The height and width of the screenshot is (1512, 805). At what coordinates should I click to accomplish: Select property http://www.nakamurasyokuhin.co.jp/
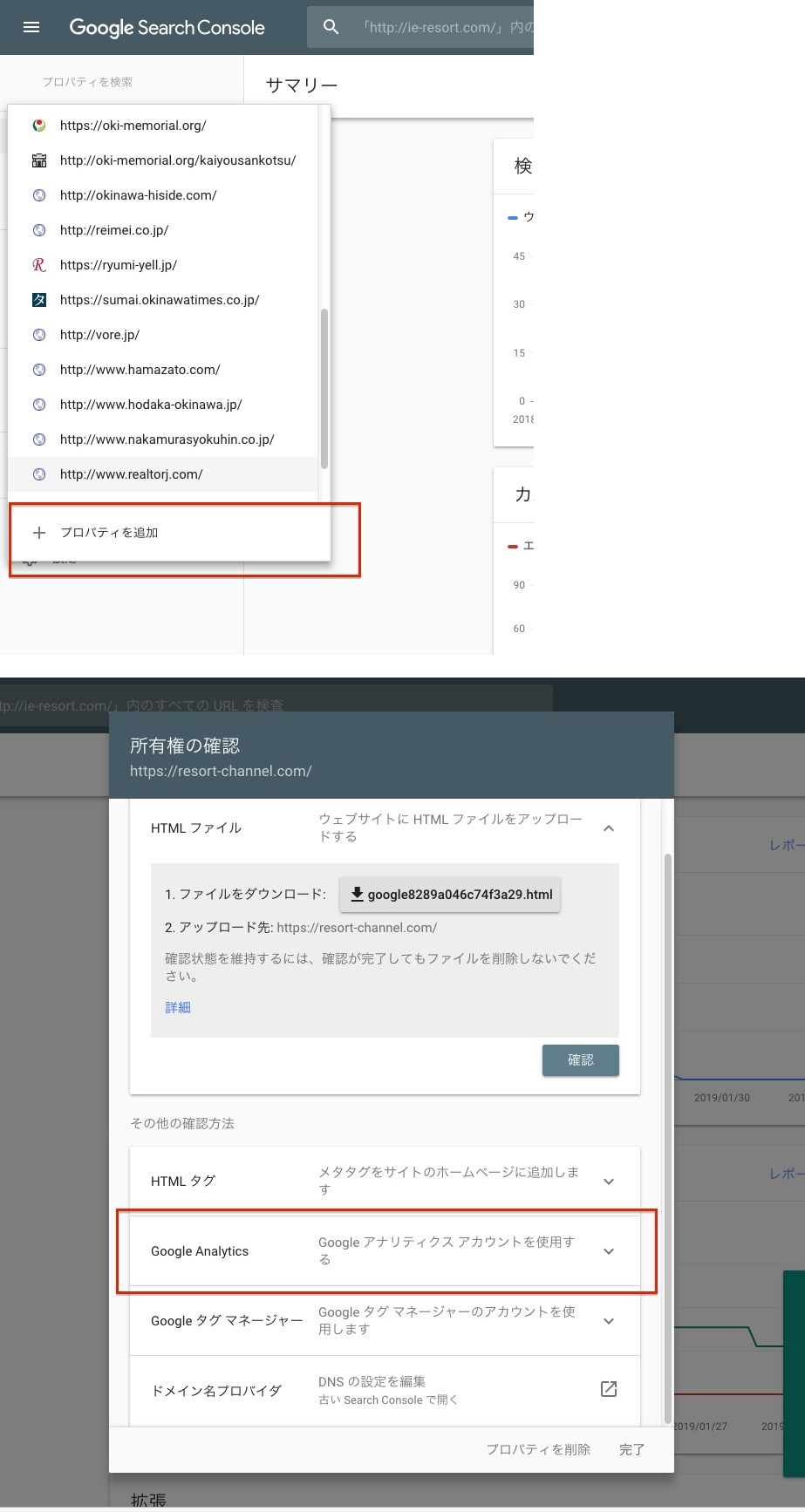click(x=163, y=439)
